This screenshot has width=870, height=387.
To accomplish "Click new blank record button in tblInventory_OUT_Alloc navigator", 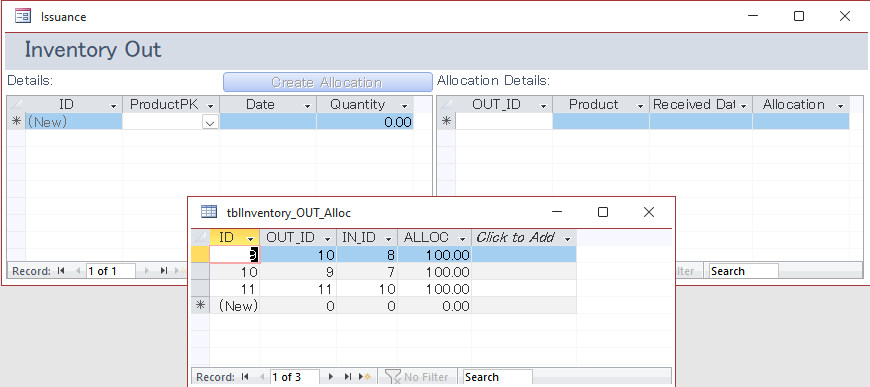I will [366, 377].
